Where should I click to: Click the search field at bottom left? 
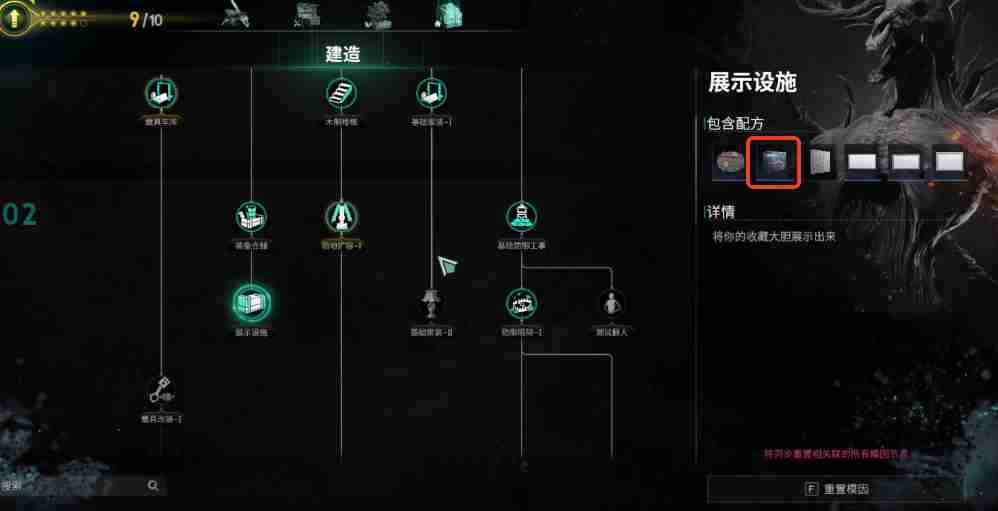(x=81, y=486)
